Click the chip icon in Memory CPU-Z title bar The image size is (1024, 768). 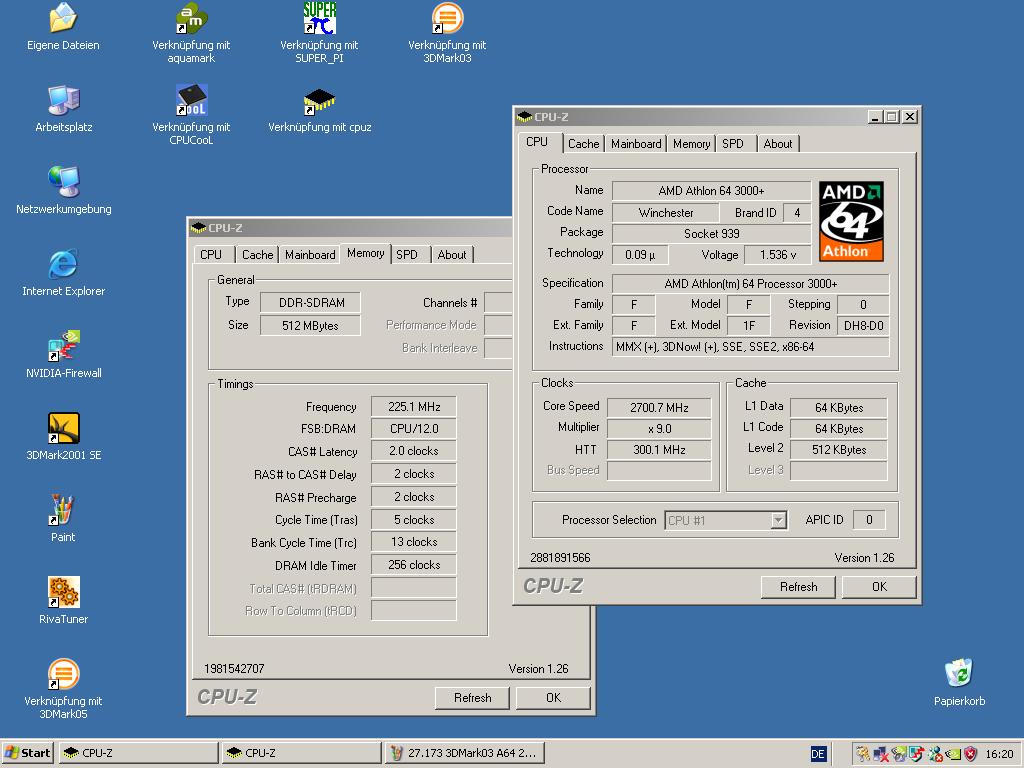pos(198,227)
